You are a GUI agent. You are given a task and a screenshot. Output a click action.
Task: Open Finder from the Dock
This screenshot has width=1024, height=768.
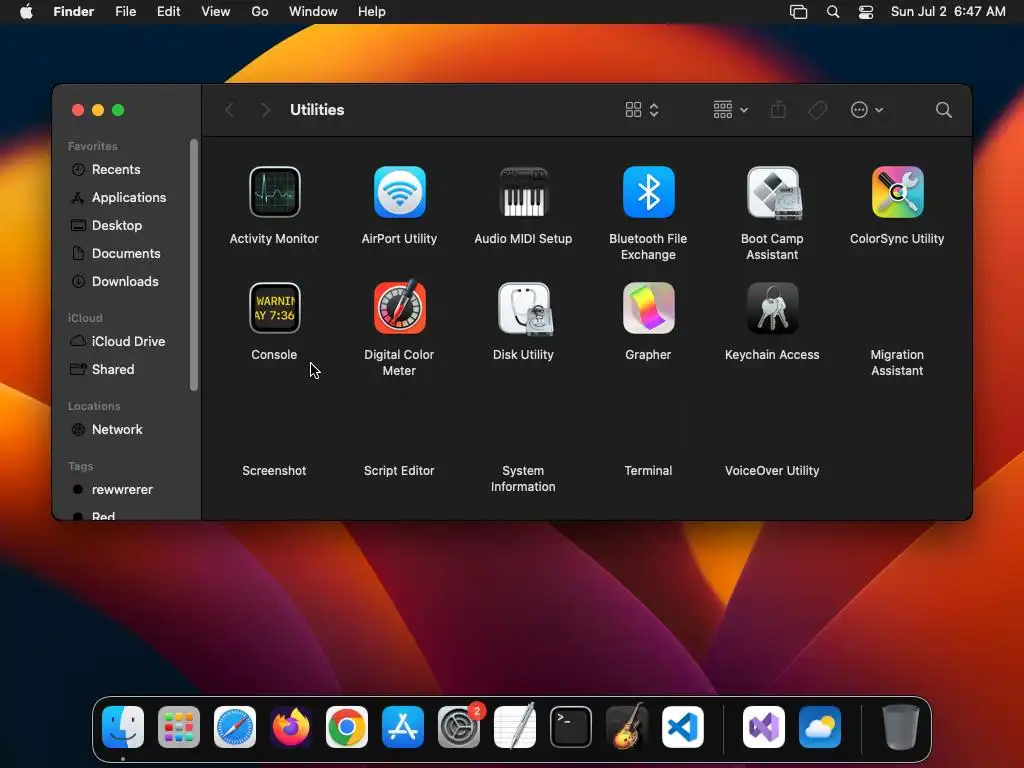(123, 727)
